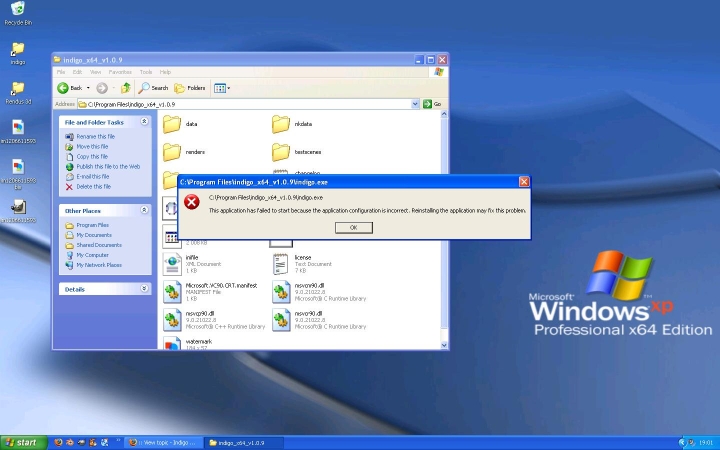Toggle the Folders pane button
Screen dimensions: 720x450
(x=190, y=88)
